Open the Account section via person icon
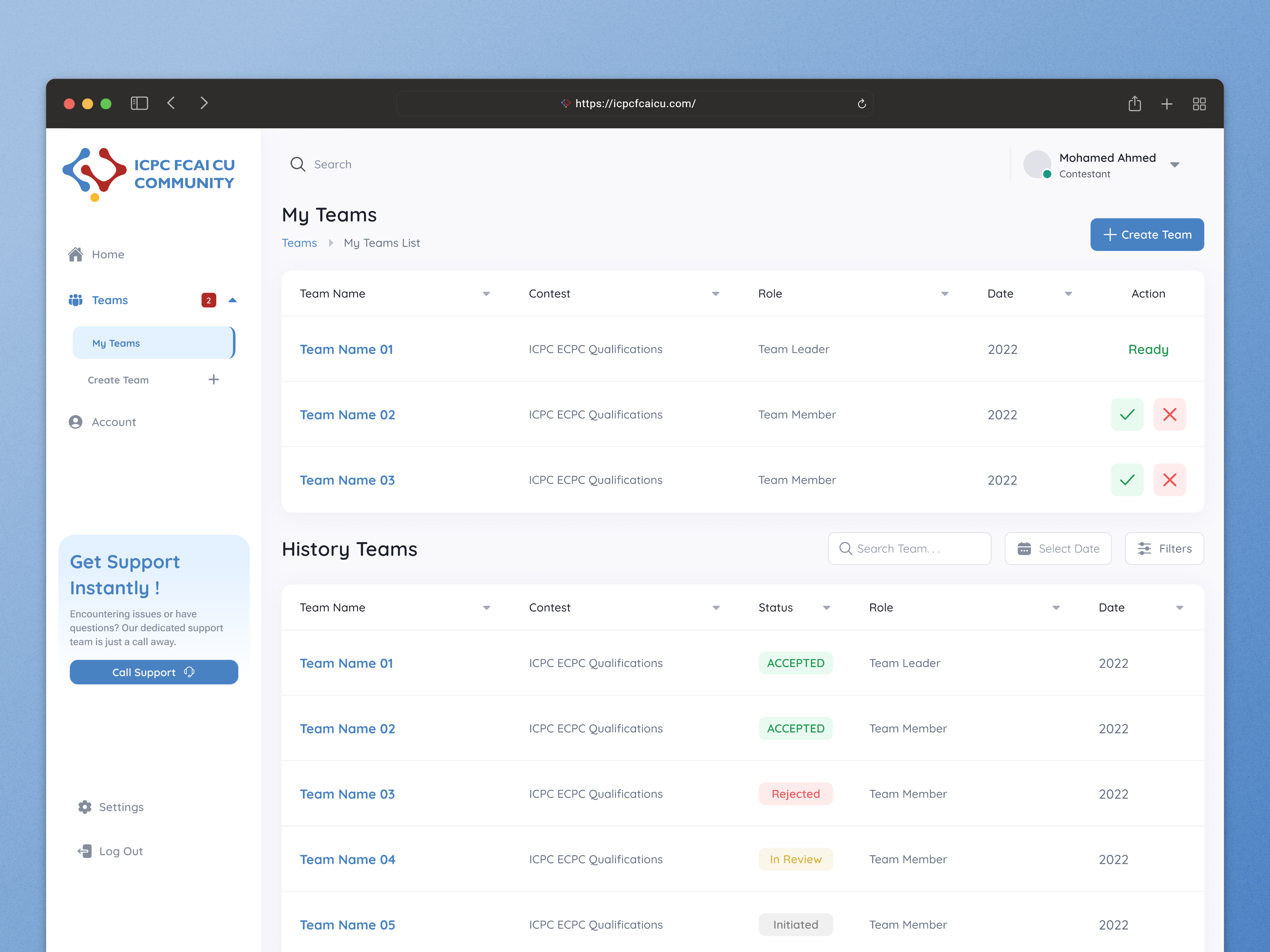1270x952 pixels. (x=75, y=422)
